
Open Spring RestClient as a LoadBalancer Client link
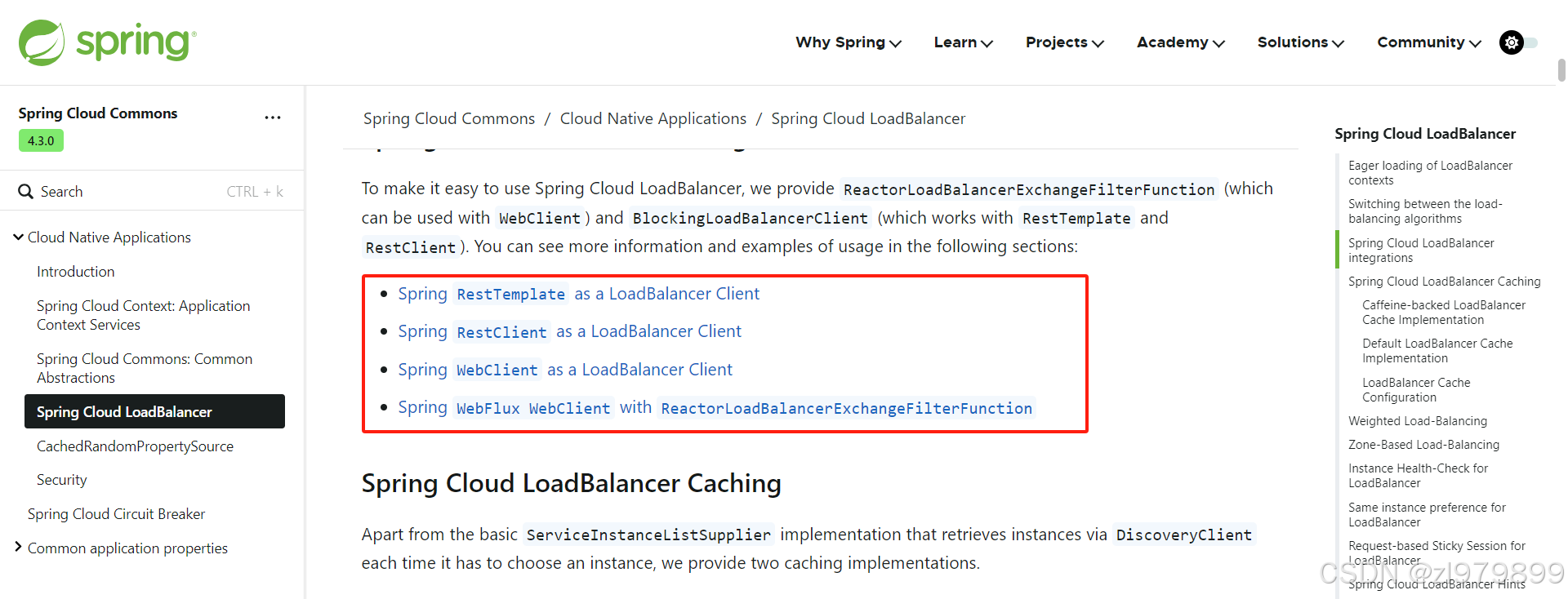click(570, 331)
